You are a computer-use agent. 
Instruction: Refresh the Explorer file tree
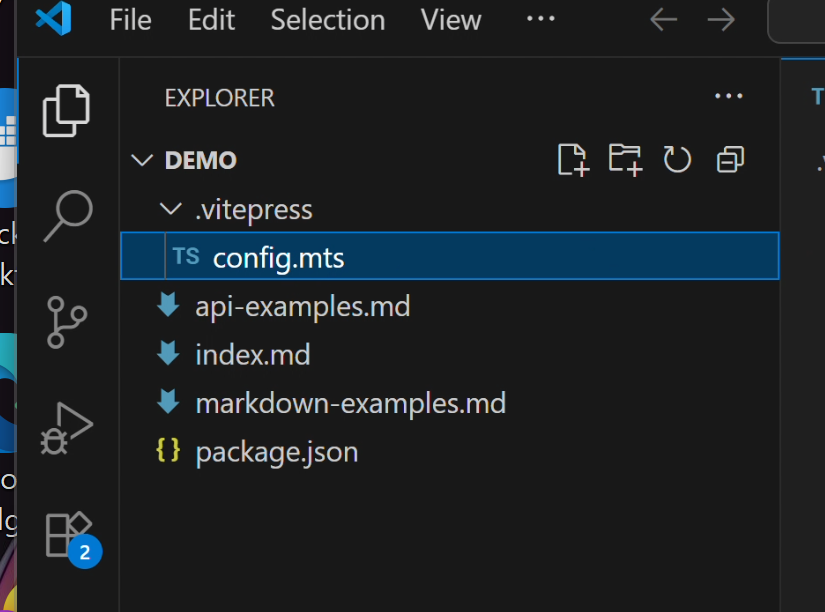pyautogui.click(x=678, y=160)
